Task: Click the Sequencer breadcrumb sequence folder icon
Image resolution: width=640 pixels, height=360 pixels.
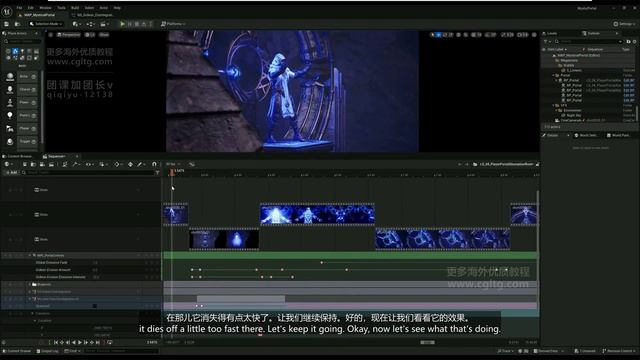Action: point(475,164)
